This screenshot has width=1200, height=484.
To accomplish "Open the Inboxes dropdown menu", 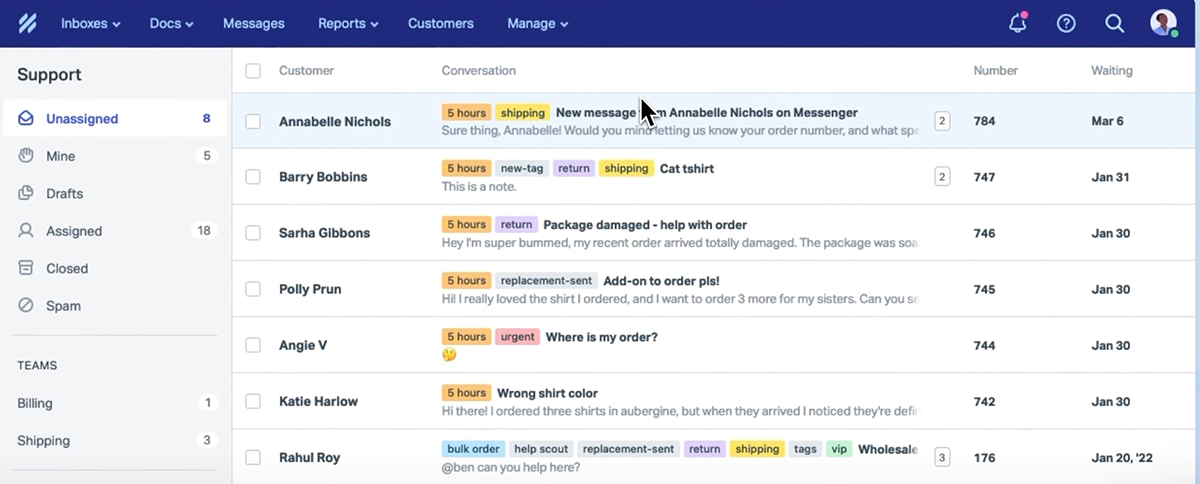I will click(90, 23).
